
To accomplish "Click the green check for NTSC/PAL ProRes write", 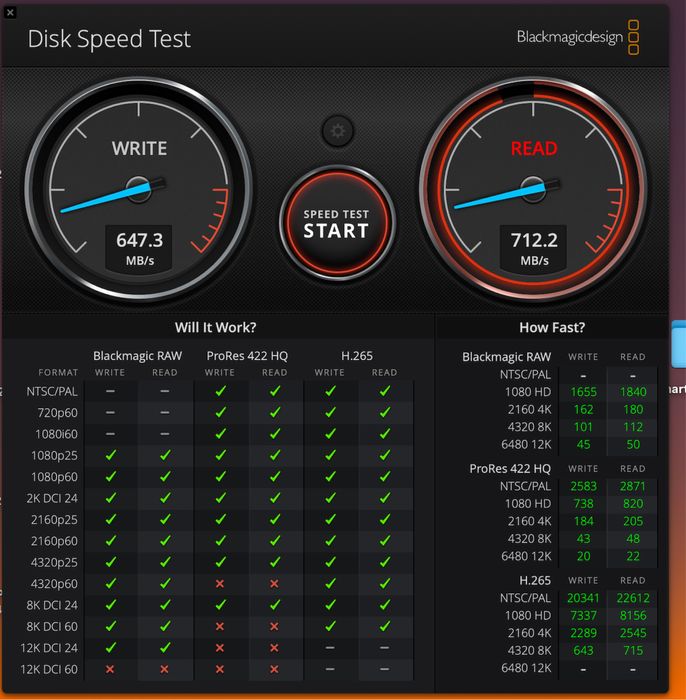I will point(220,392).
